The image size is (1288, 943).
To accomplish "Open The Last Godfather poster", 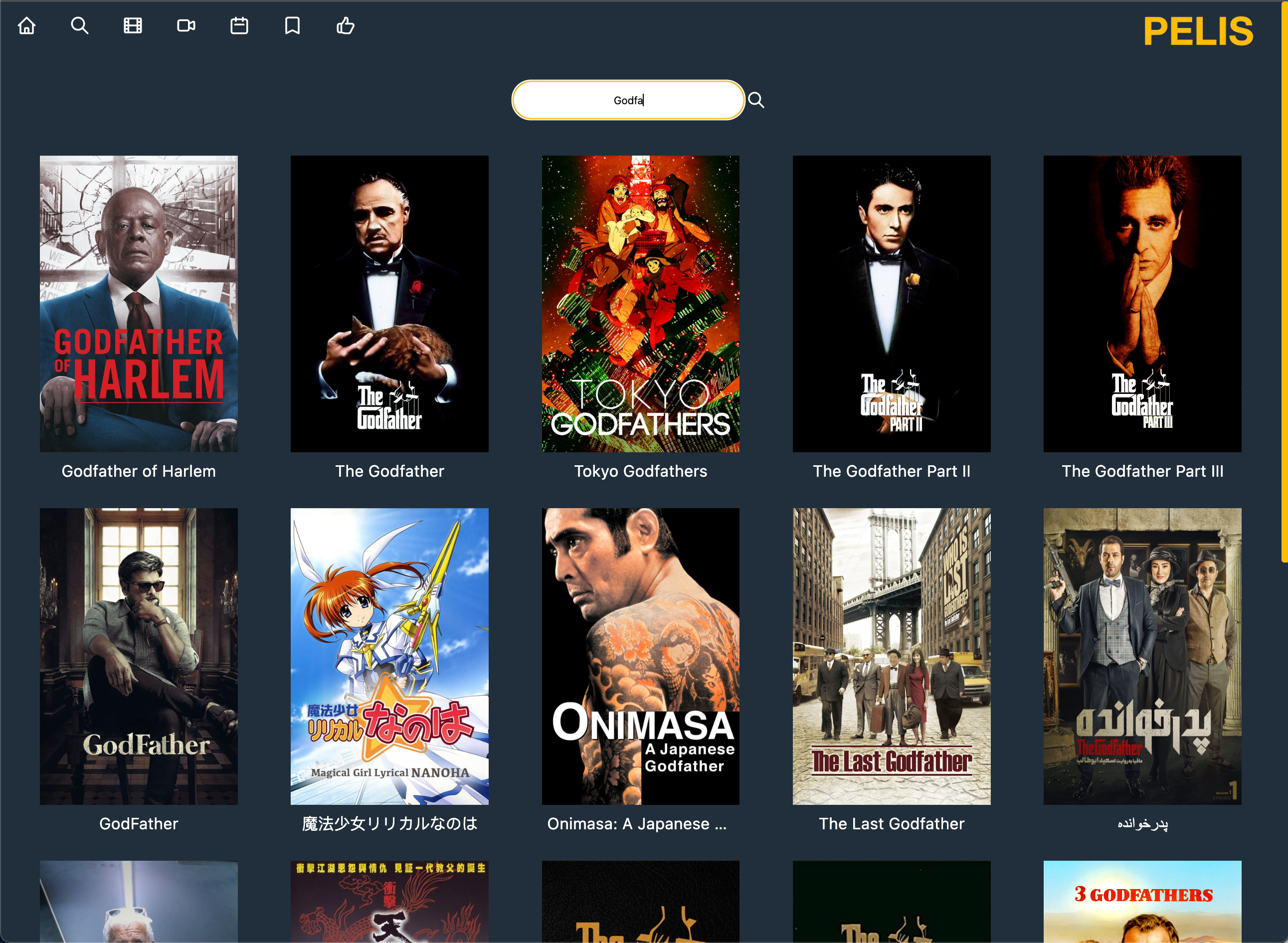I will (x=892, y=656).
